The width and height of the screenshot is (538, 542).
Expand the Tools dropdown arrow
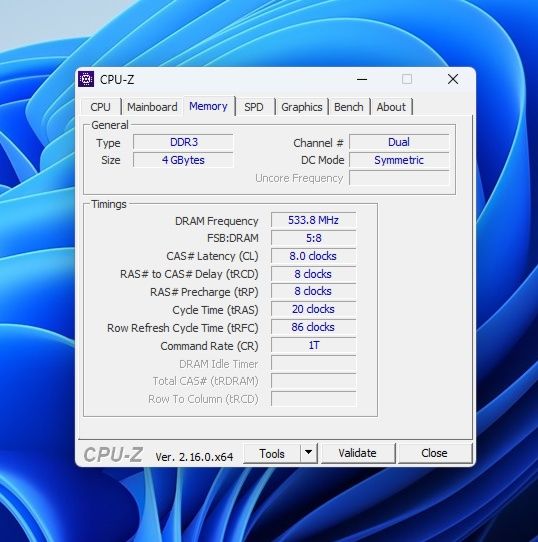pyautogui.click(x=309, y=453)
